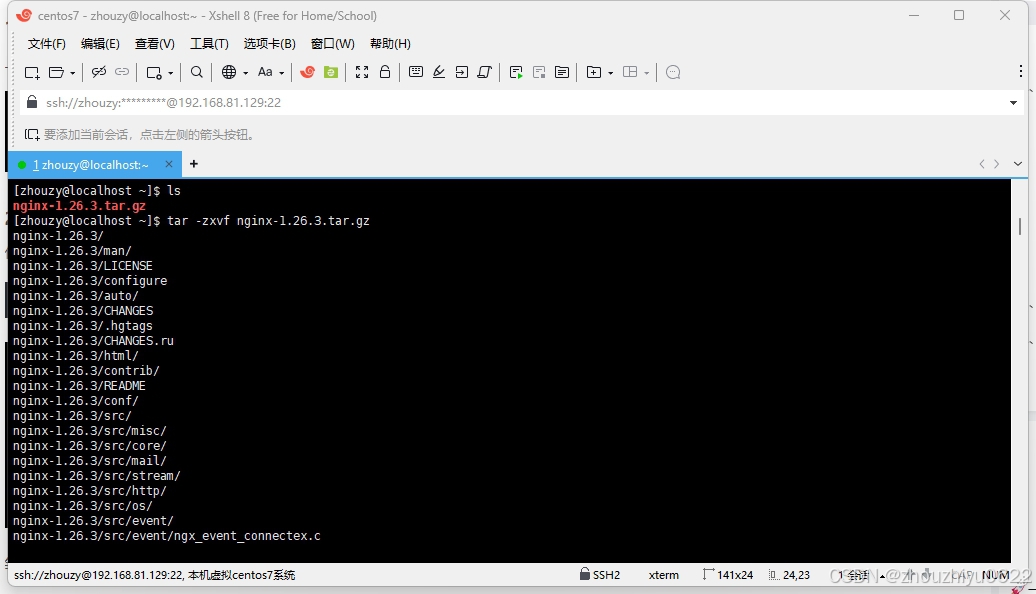The image size is (1036, 594).
Task: Click the keyboard key mapping icon
Action: 416,72
